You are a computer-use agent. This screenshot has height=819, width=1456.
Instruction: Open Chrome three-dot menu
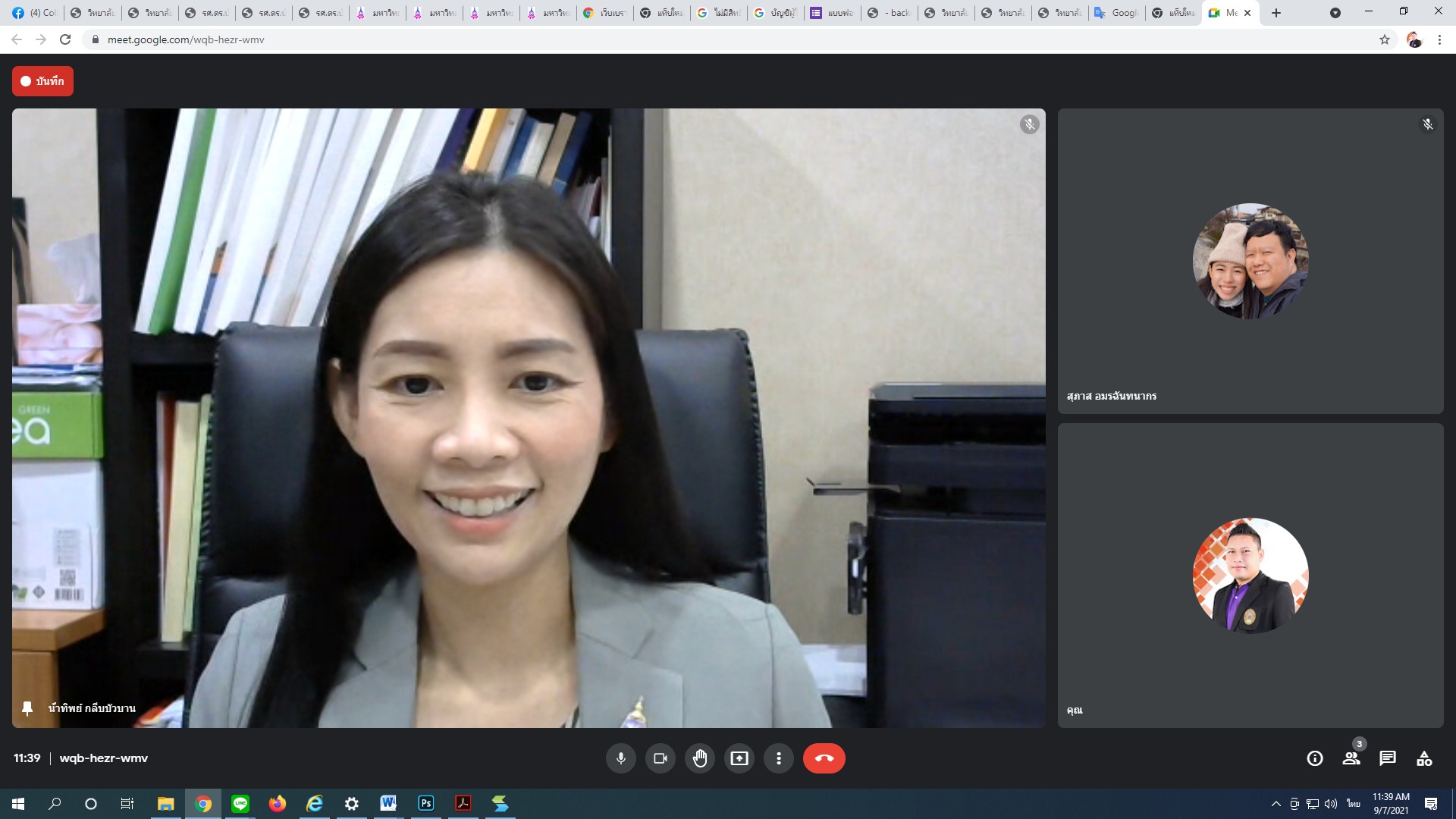click(1439, 39)
